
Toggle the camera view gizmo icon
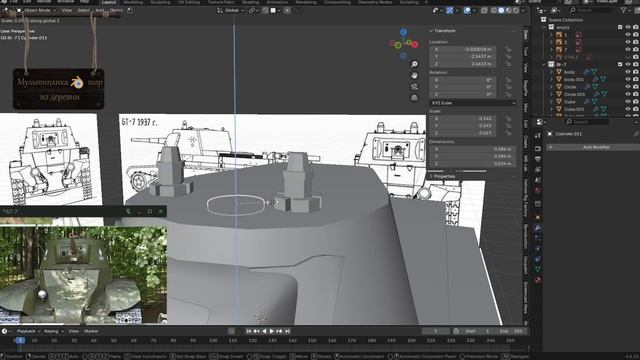click(414, 87)
